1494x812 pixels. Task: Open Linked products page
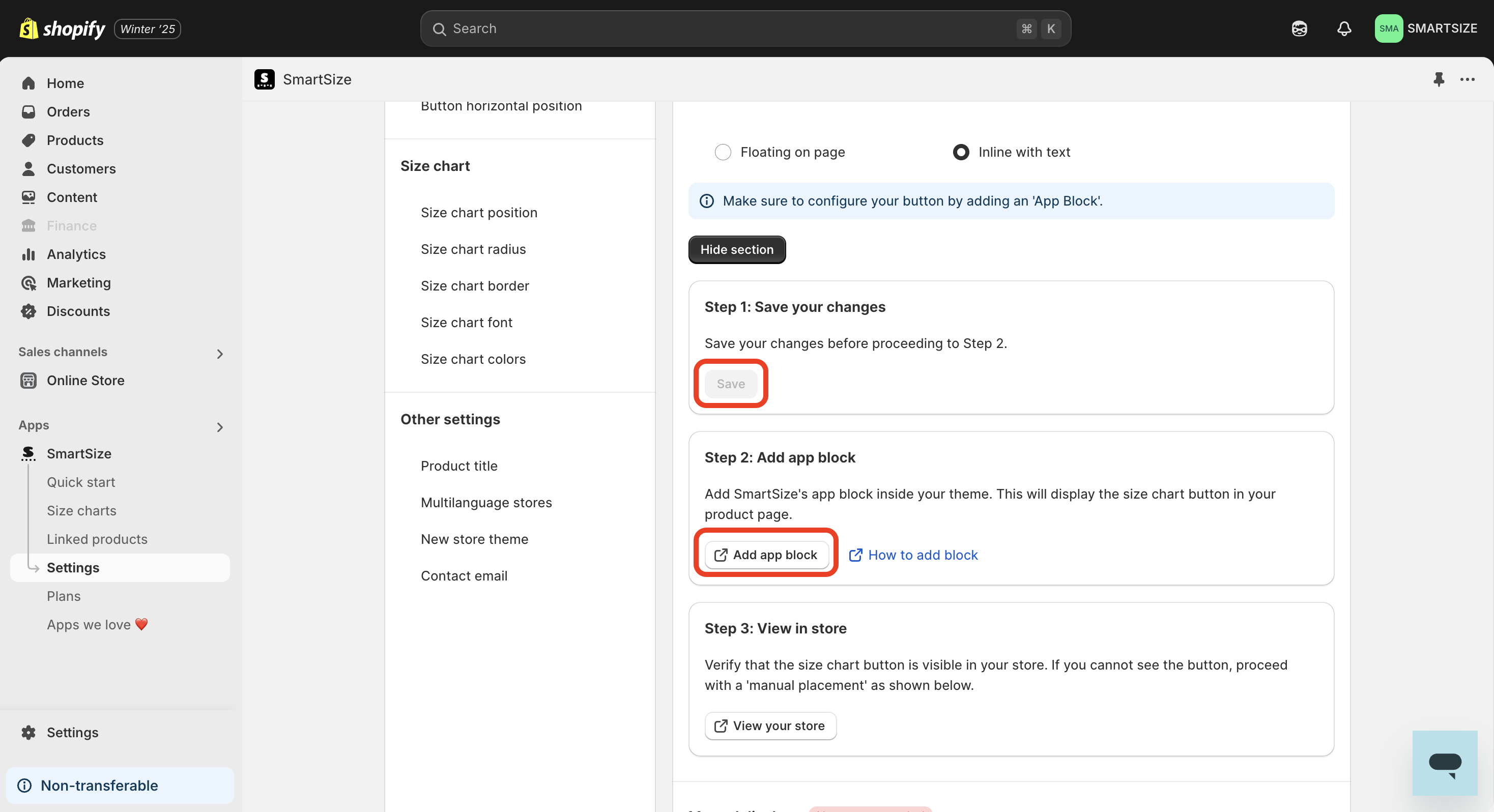click(x=97, y=539)
